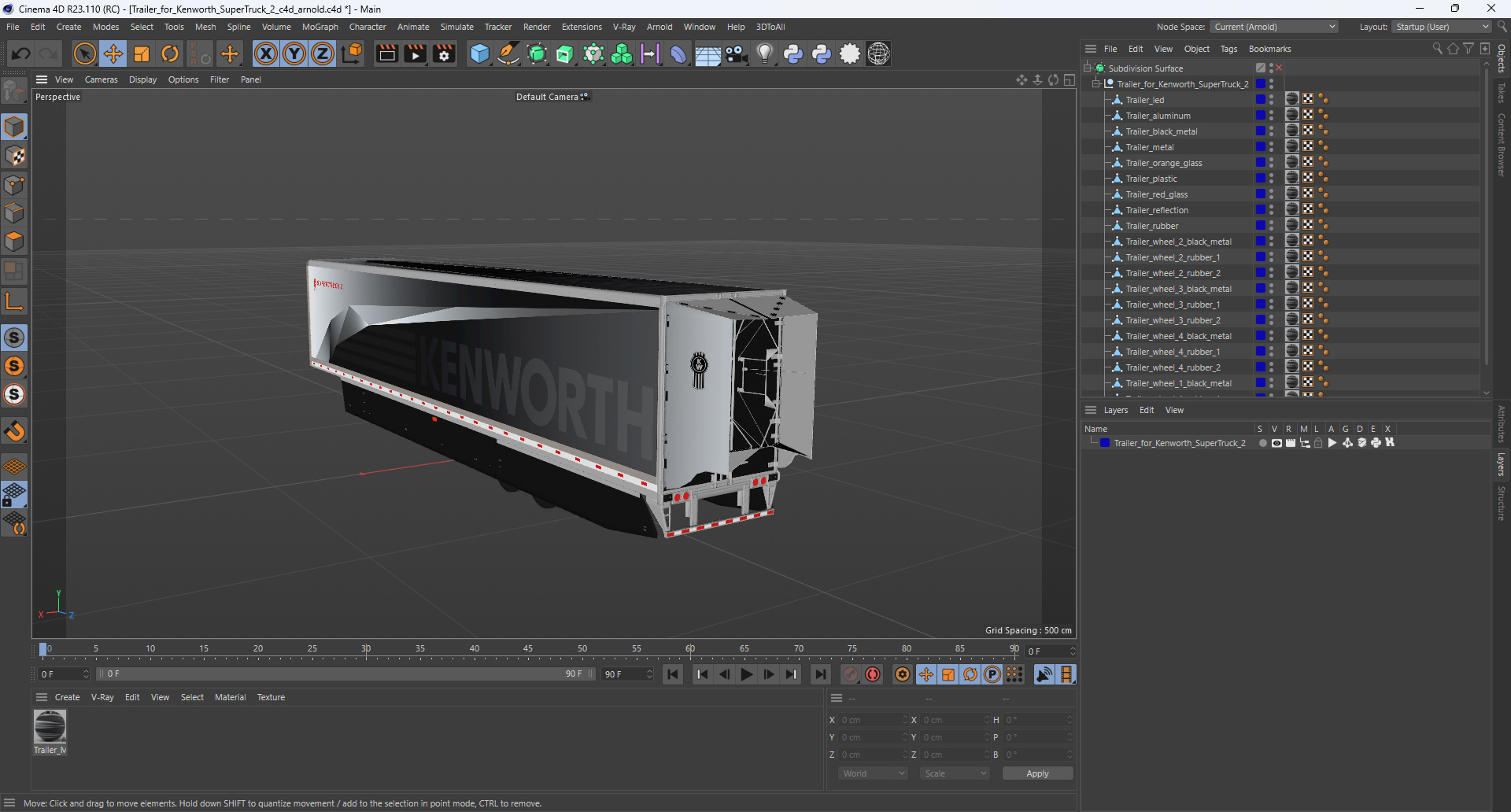Switch to Texture mode
The width and height of the screenshot is (1511, 812).
tap(14, 156)
